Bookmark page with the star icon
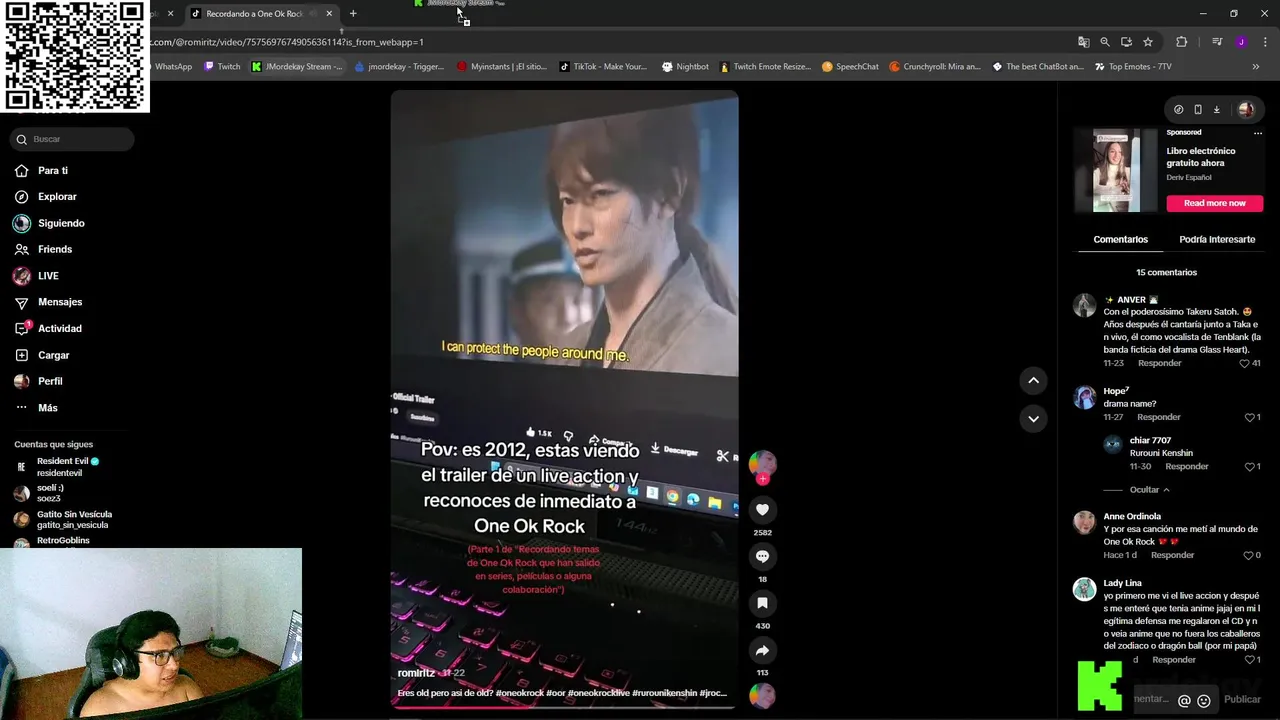The width and height of the screenshot is (1280, 720). [1148, 42]
